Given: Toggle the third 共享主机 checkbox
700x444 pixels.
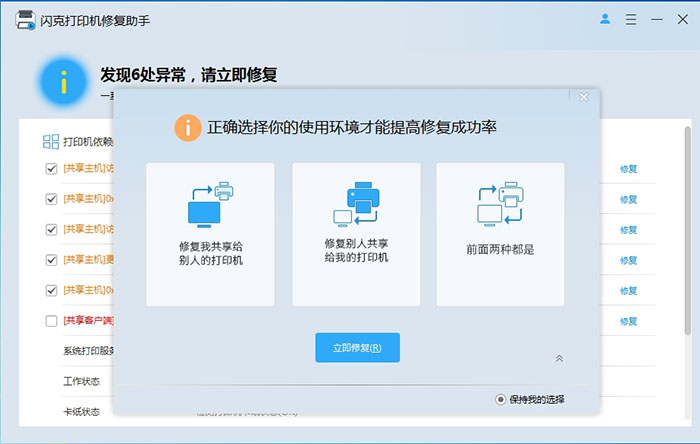Looking at the screenshot, I should click(51, 229).
